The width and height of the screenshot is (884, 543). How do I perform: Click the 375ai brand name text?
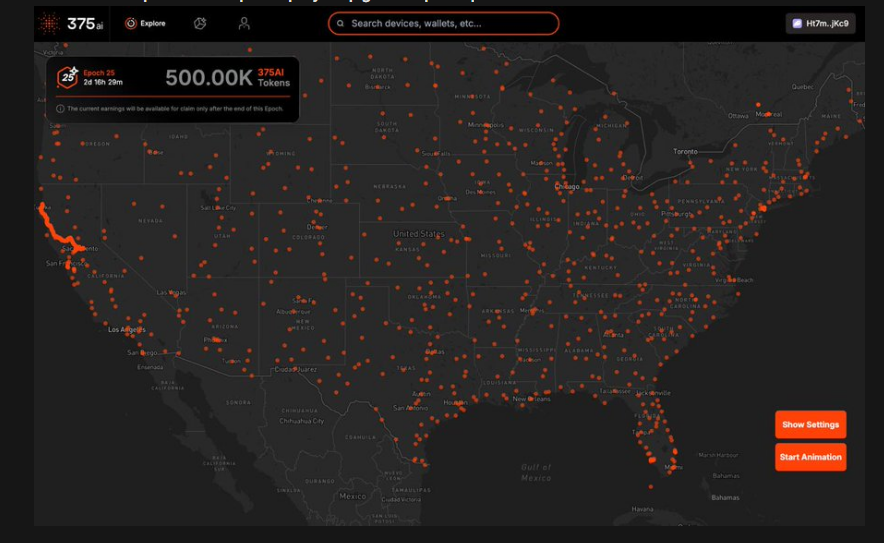point(81,24)
